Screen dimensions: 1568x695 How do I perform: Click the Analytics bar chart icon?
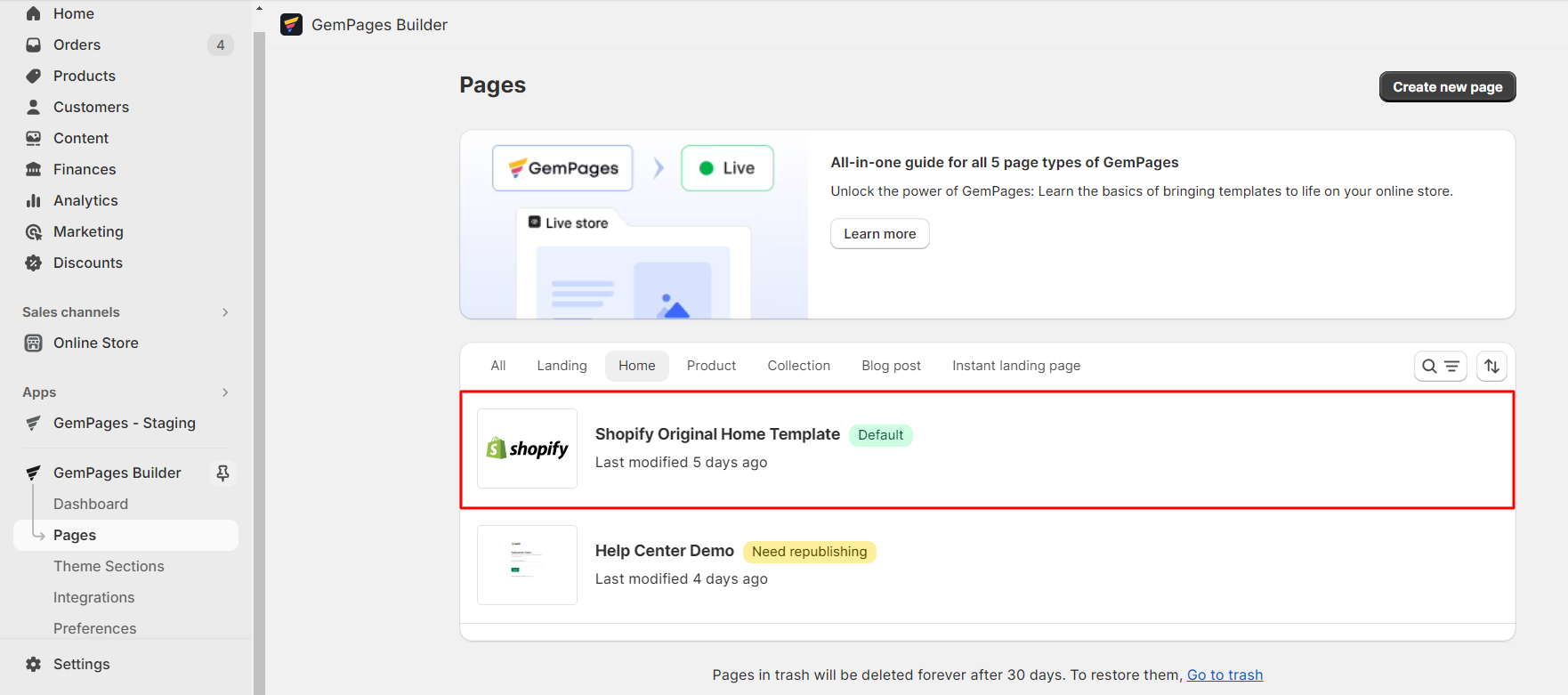coord(34,200)
